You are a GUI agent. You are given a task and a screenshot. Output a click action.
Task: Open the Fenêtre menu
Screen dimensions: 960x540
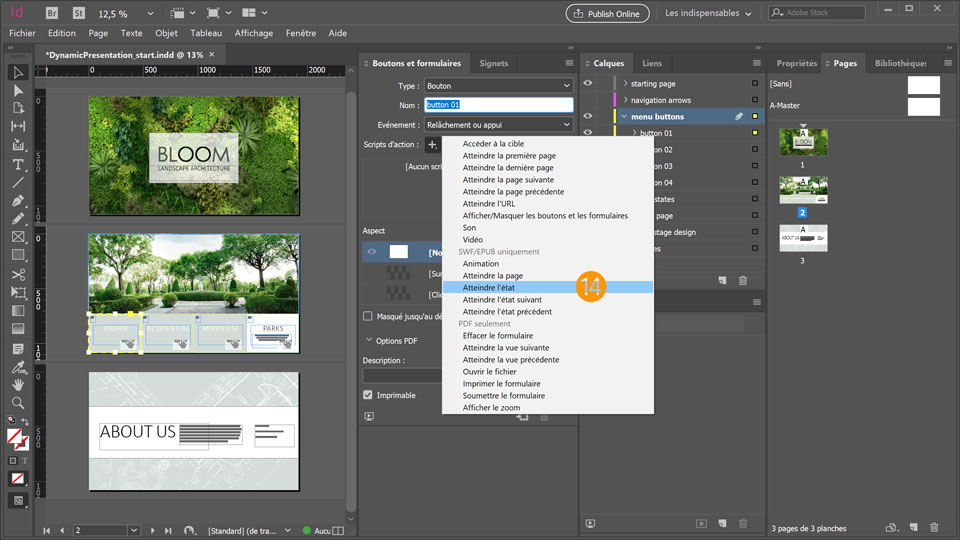click(300, 33)
